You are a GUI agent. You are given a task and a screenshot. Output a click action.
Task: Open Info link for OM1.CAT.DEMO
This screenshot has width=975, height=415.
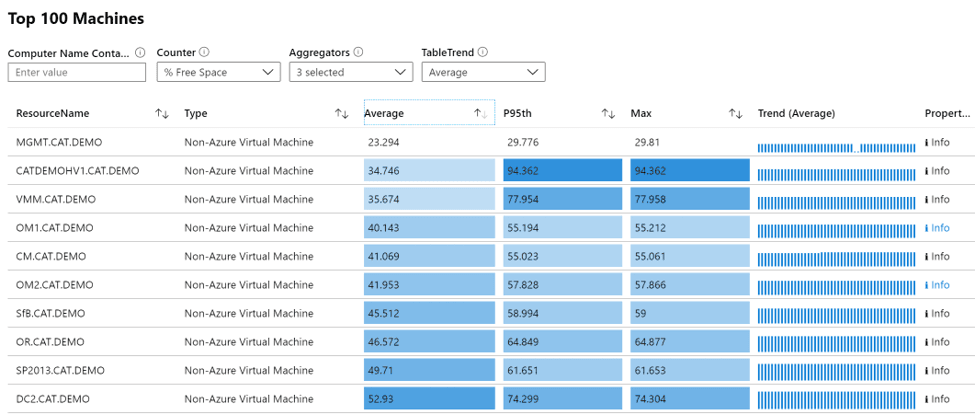(937, 228)
